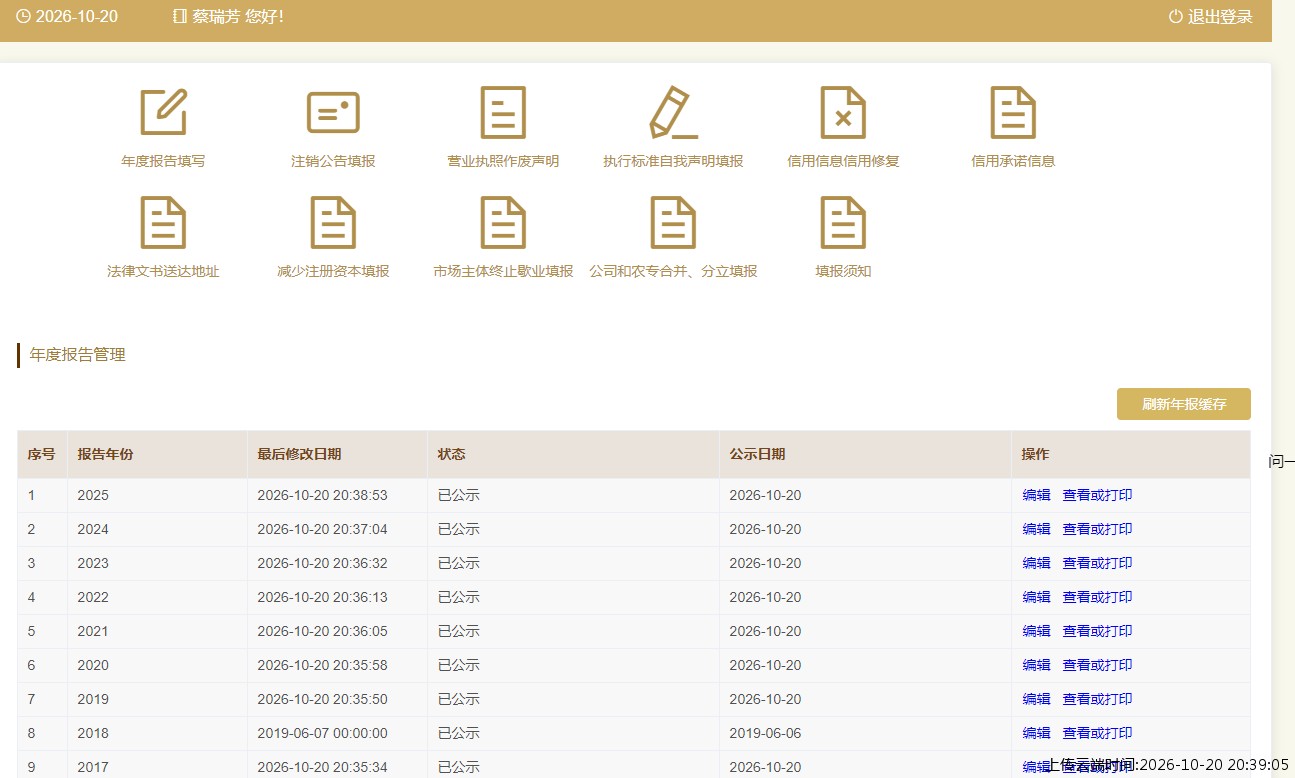Open the 信用承诺信息 icon
1295x778 pixels.
pos(1013,112)
